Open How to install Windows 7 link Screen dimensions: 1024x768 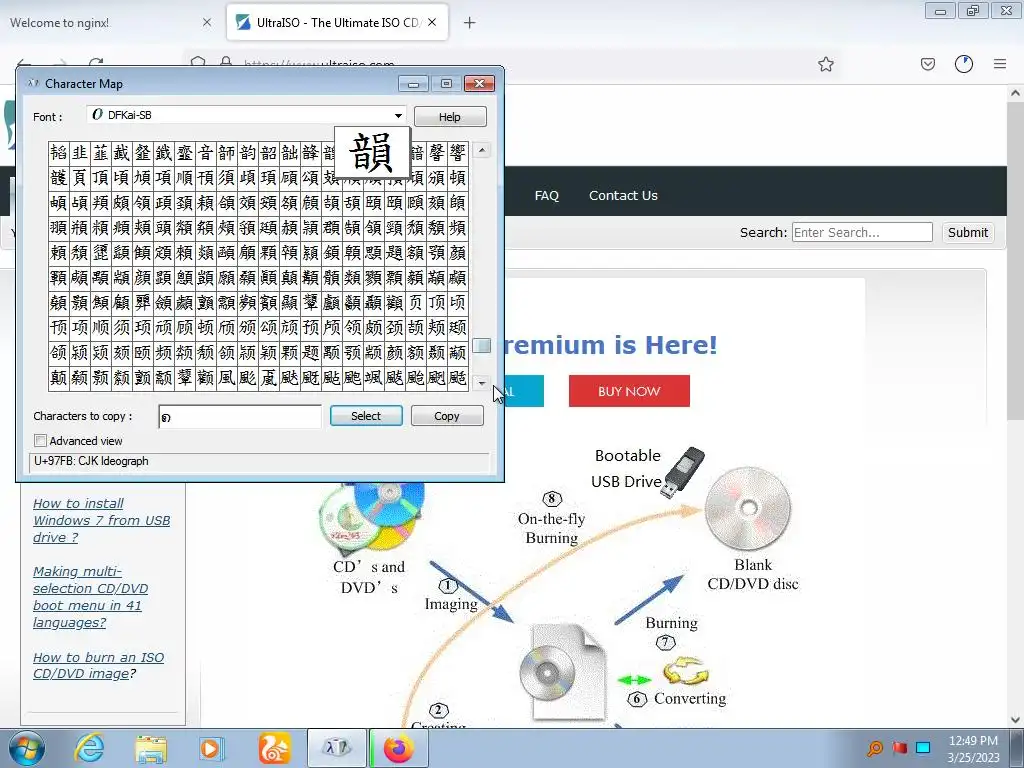[101, 520]
